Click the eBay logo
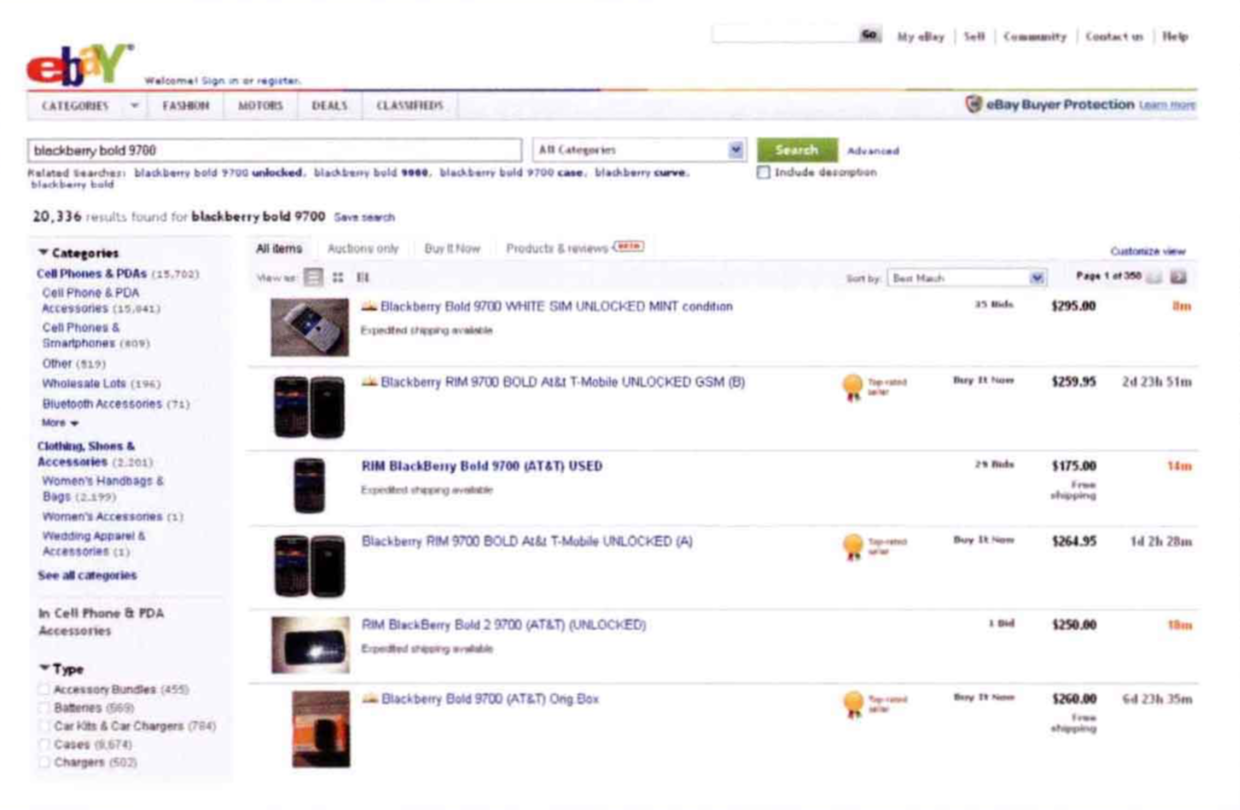 click(x=80, y=65)
